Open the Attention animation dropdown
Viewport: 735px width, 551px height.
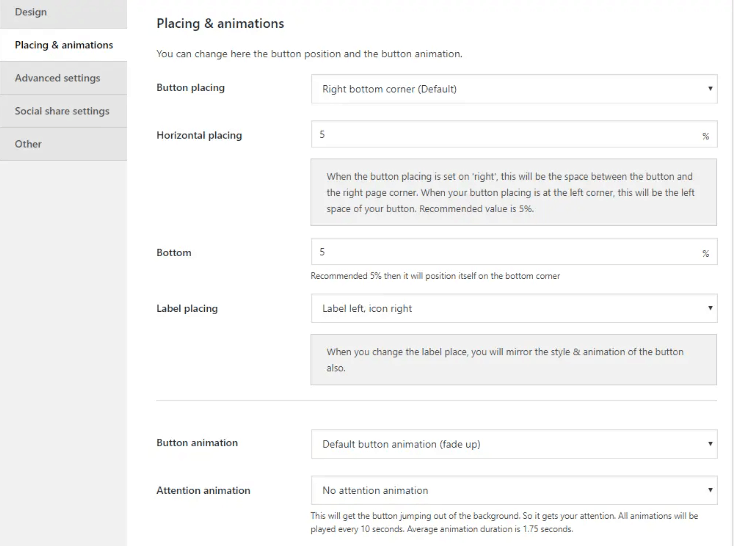[x=514, y=491]
